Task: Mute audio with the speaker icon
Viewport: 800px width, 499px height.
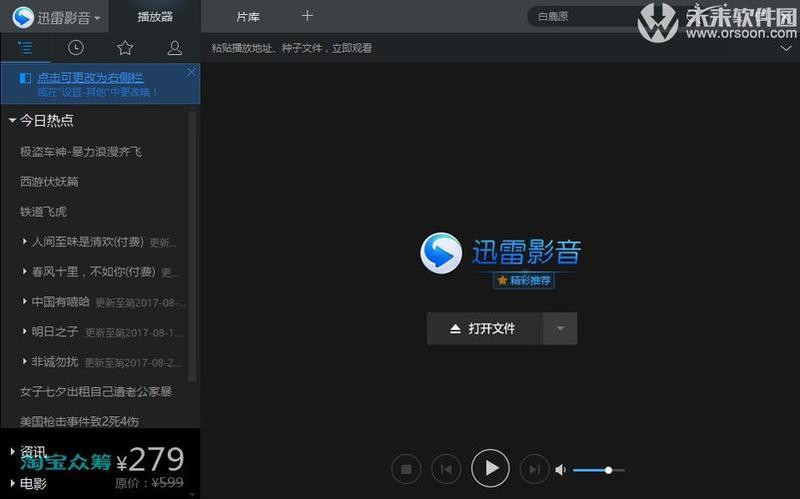Action: coord(561,469)
